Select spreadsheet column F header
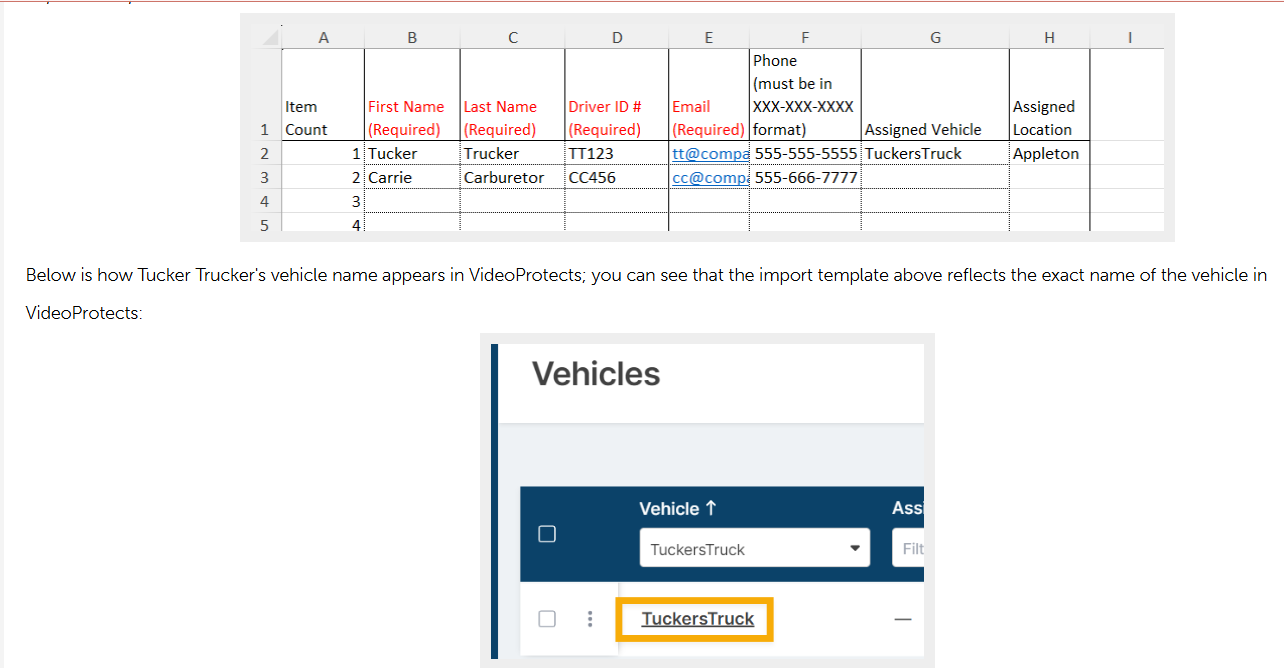Viewport: 1284px width, 668px height. (x=805, y=38)
